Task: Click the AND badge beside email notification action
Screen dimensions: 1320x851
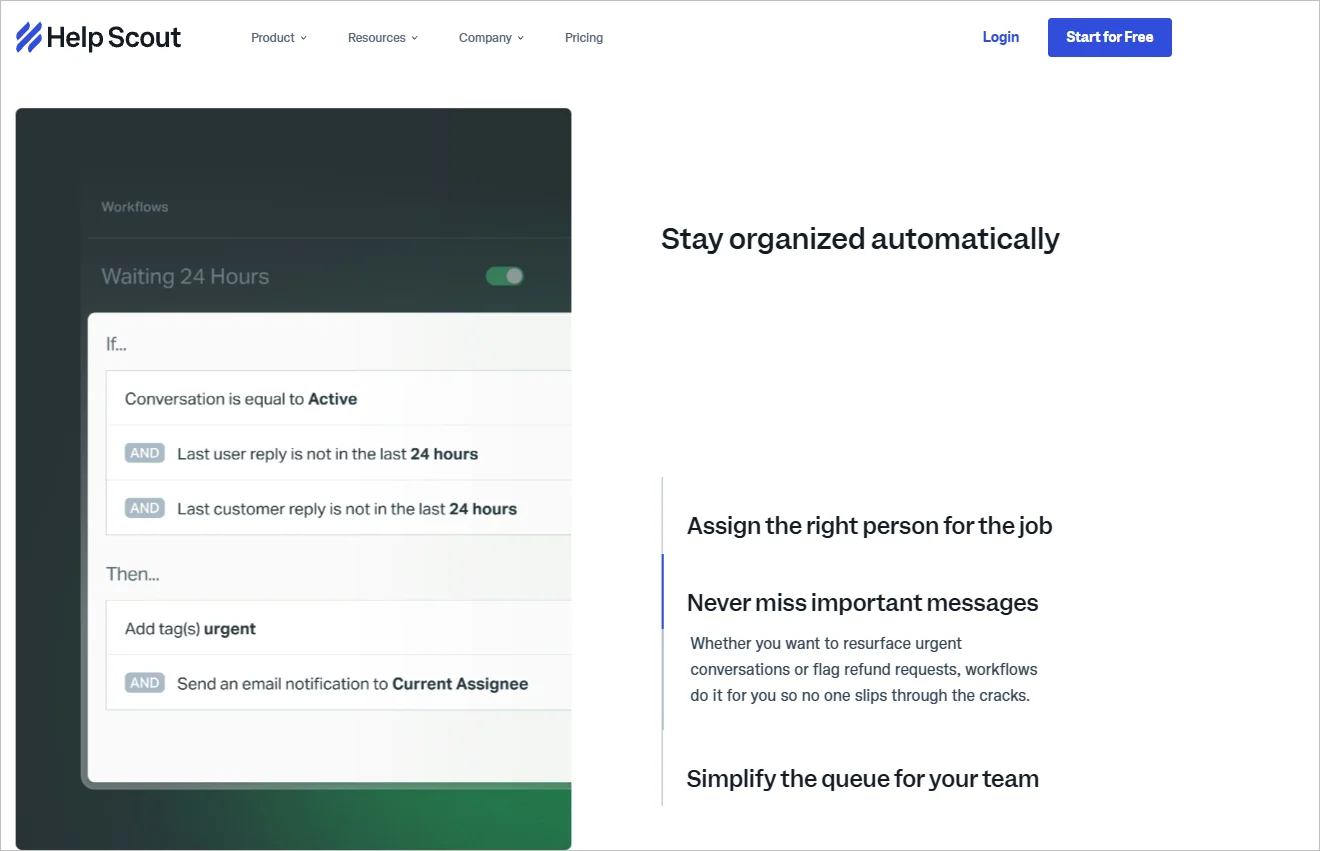Action: pos(144,682)
